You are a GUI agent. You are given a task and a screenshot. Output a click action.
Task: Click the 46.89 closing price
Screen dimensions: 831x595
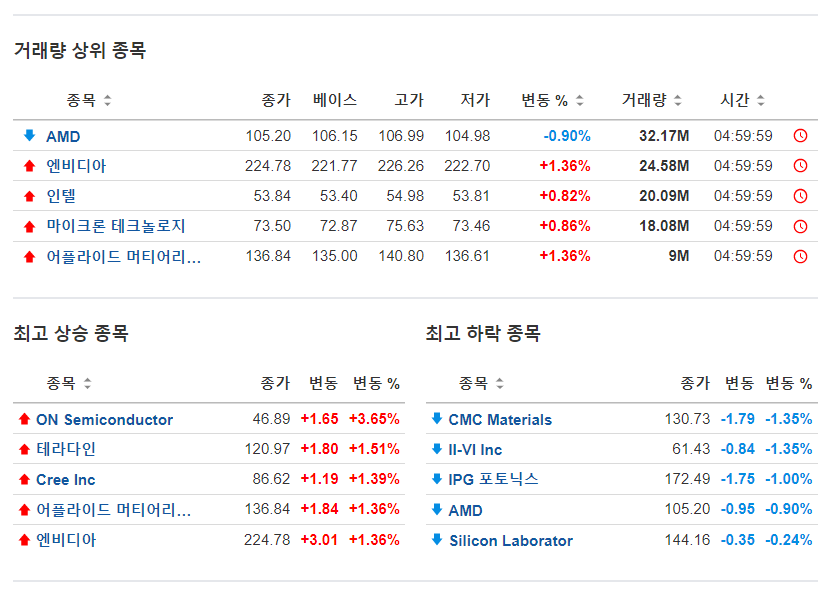tap(271, 419)
